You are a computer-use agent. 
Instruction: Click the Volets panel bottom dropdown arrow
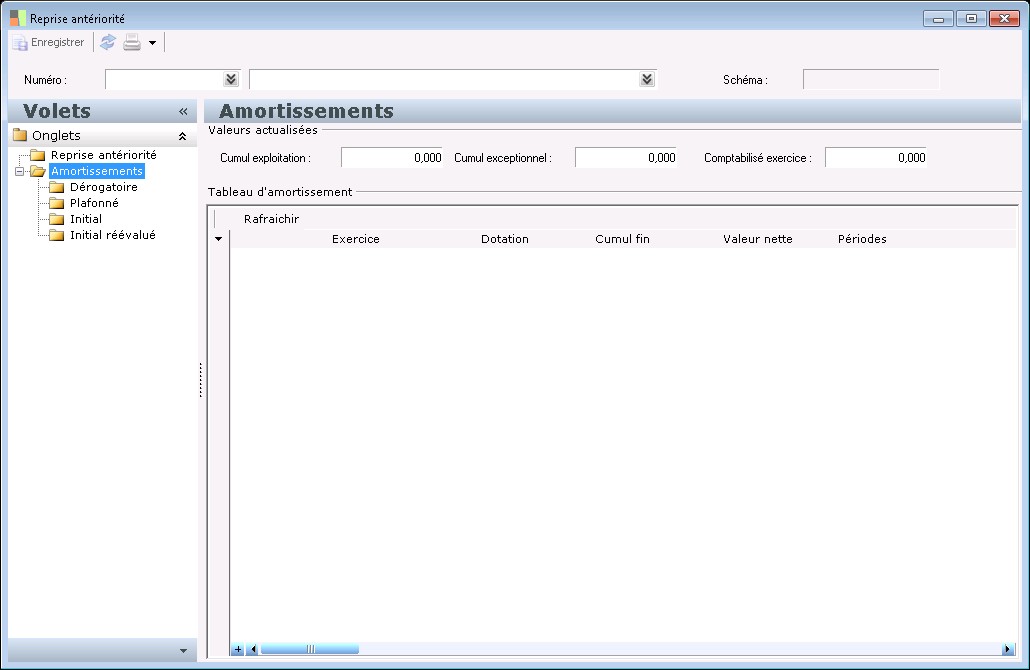click(183, 651)
